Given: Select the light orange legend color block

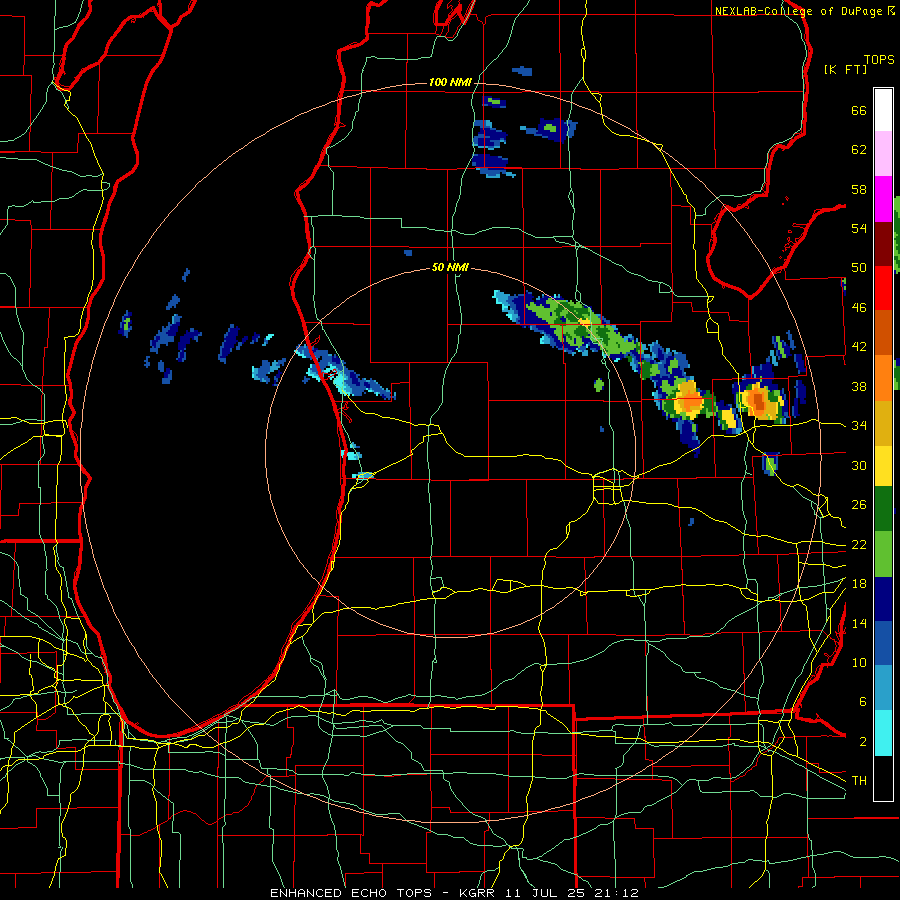Looking at the screenshot, I should [x=883, y=378].
